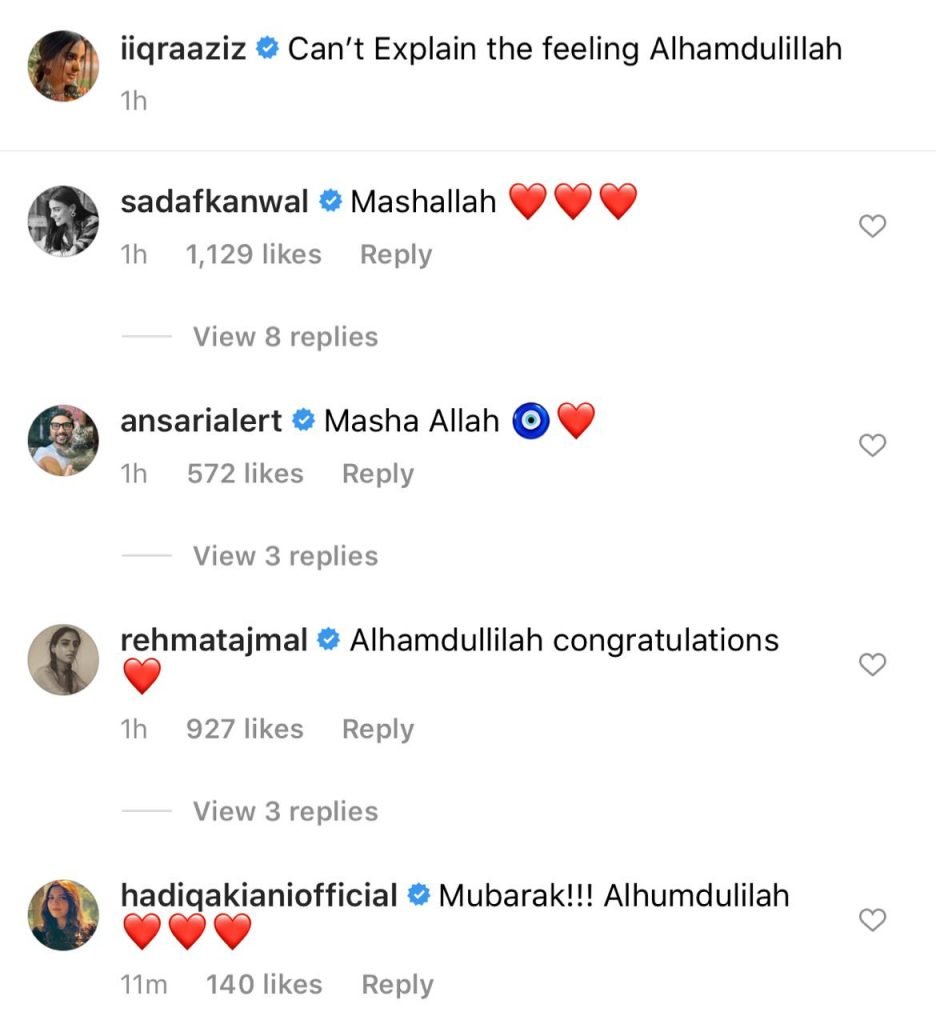View rehmatajmal's profile picture

click(63, 659)
